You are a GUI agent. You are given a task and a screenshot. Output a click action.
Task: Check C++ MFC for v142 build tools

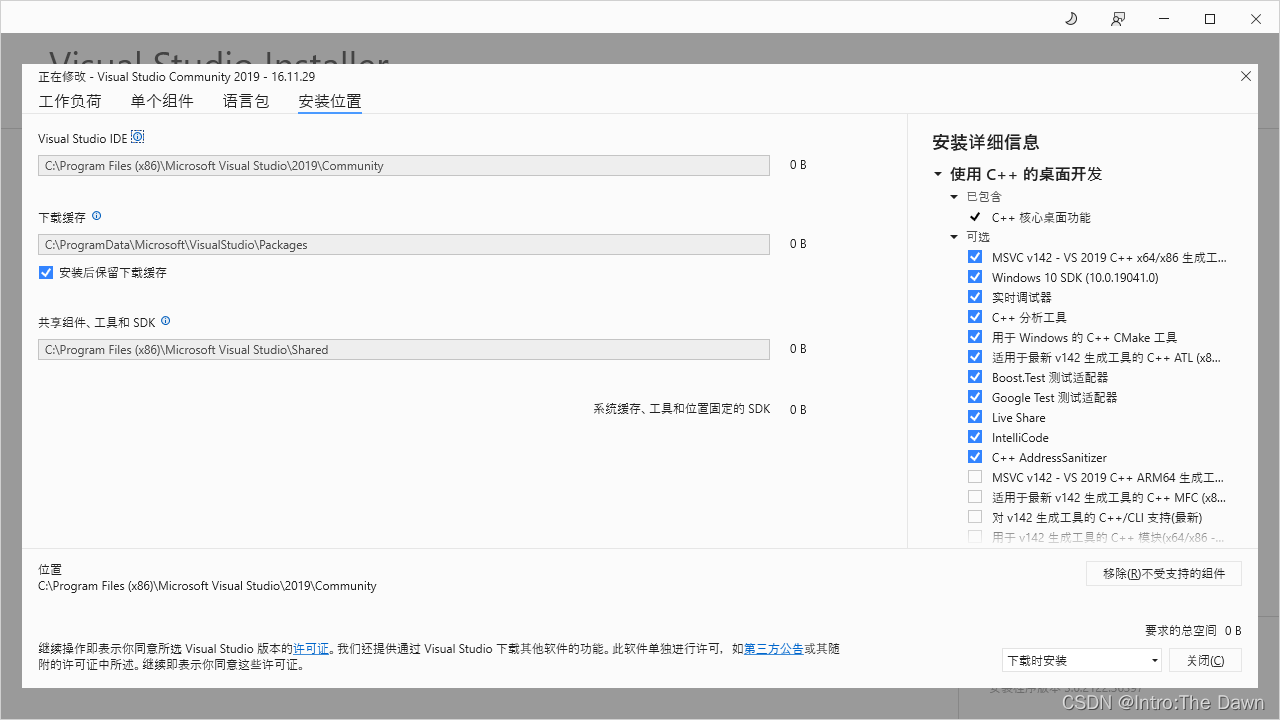pos(975,497)
